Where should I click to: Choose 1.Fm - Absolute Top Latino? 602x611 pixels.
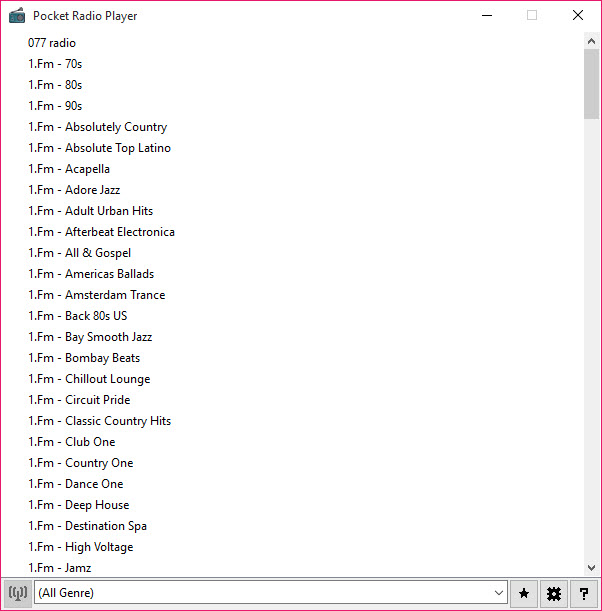[x=99, y=148]
